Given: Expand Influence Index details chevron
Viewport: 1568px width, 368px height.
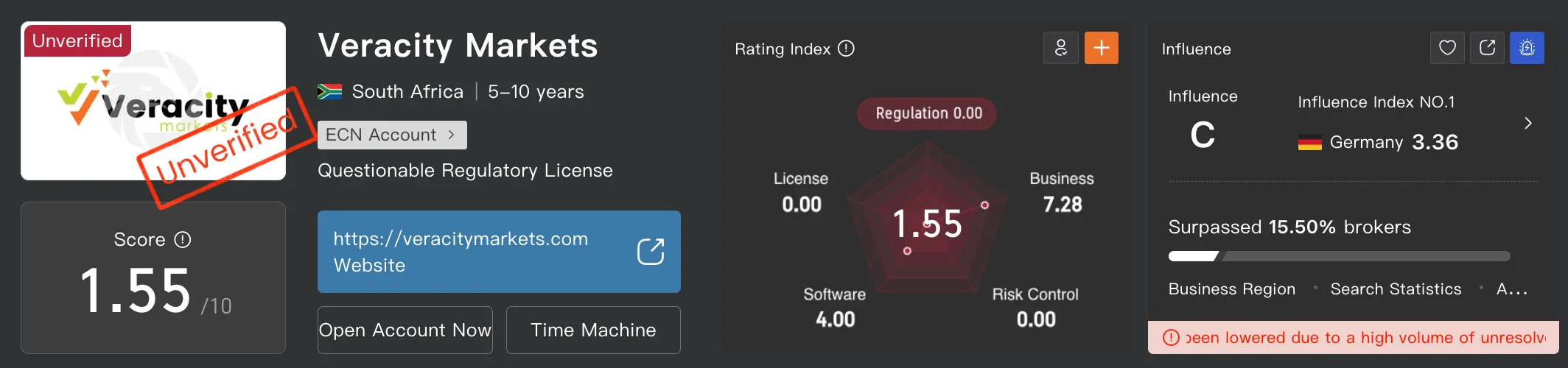Looking at the screenshot, I should [x=1527, y=123].
